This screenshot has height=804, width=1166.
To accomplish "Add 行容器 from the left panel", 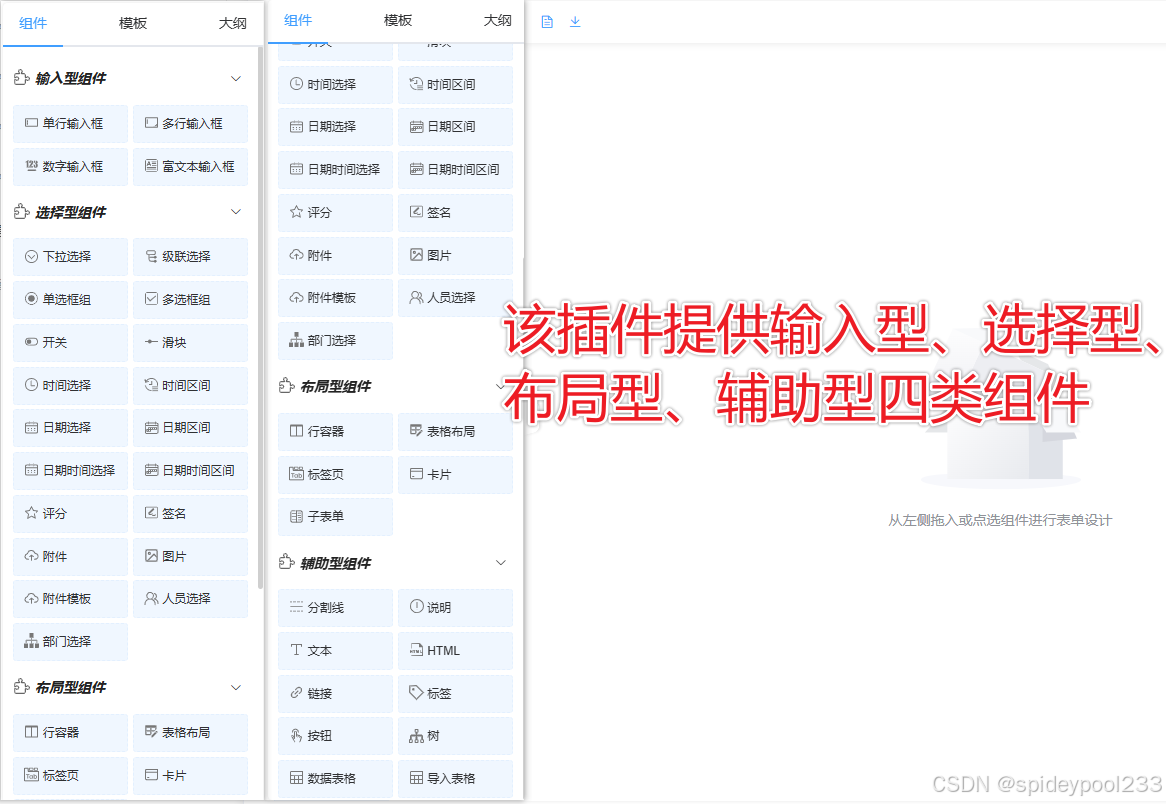I will coord(71,733).
